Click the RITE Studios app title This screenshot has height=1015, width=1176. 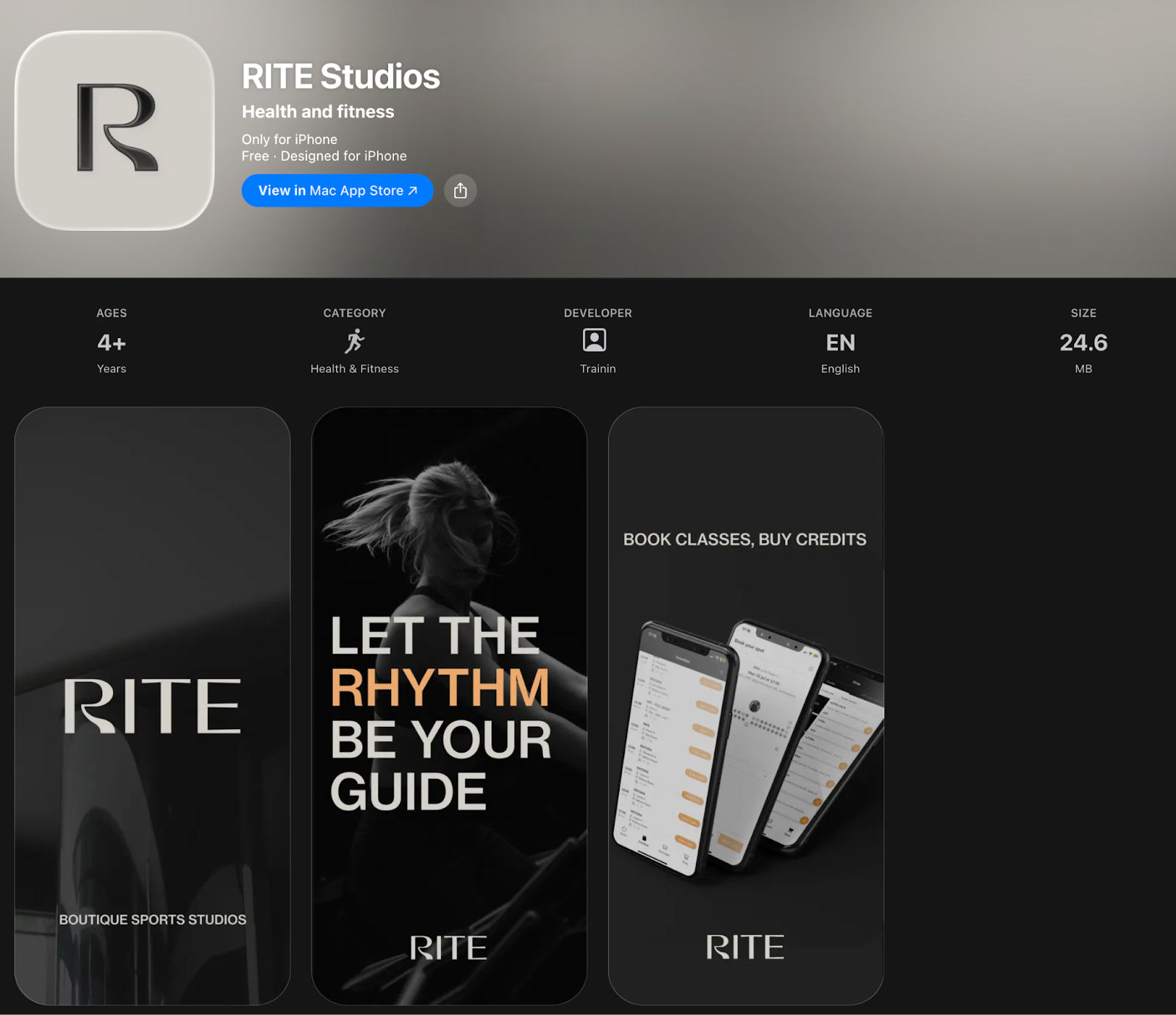pyautogui.click(x=340, y=76)
